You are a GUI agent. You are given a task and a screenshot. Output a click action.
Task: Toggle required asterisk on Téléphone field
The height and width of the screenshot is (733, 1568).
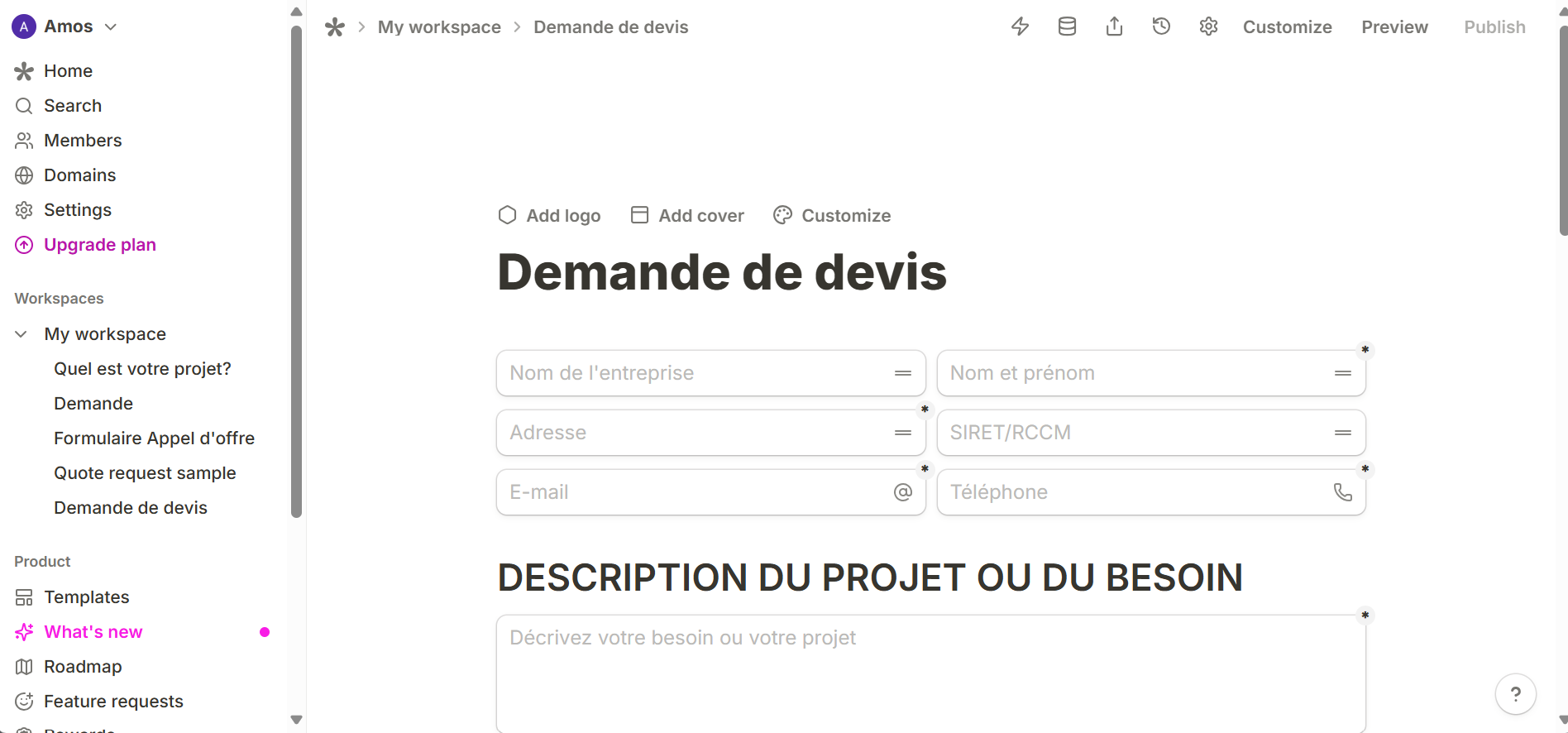click(x=1365, y=469)
